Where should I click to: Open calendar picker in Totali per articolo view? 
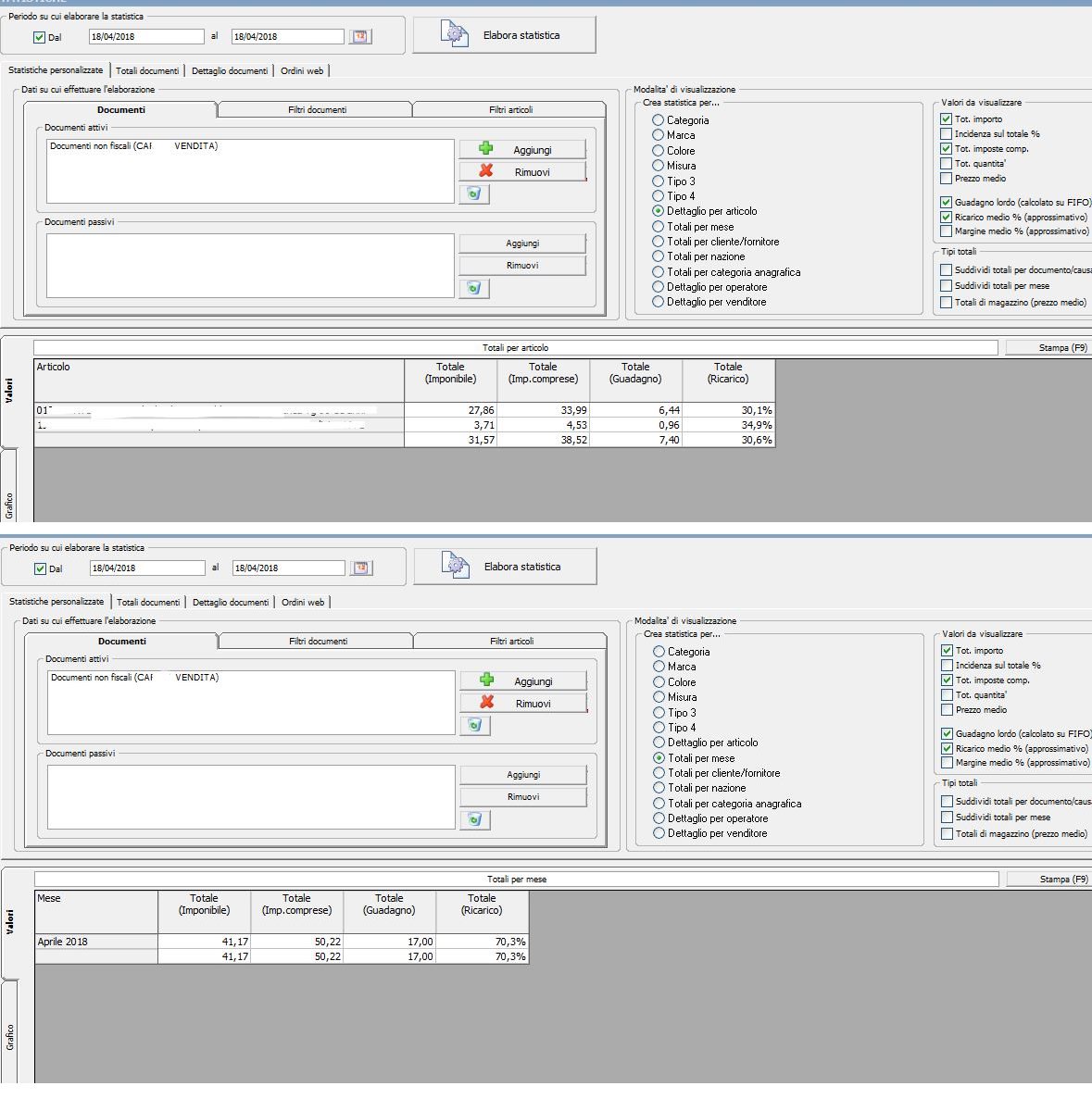tap(361, 36)
